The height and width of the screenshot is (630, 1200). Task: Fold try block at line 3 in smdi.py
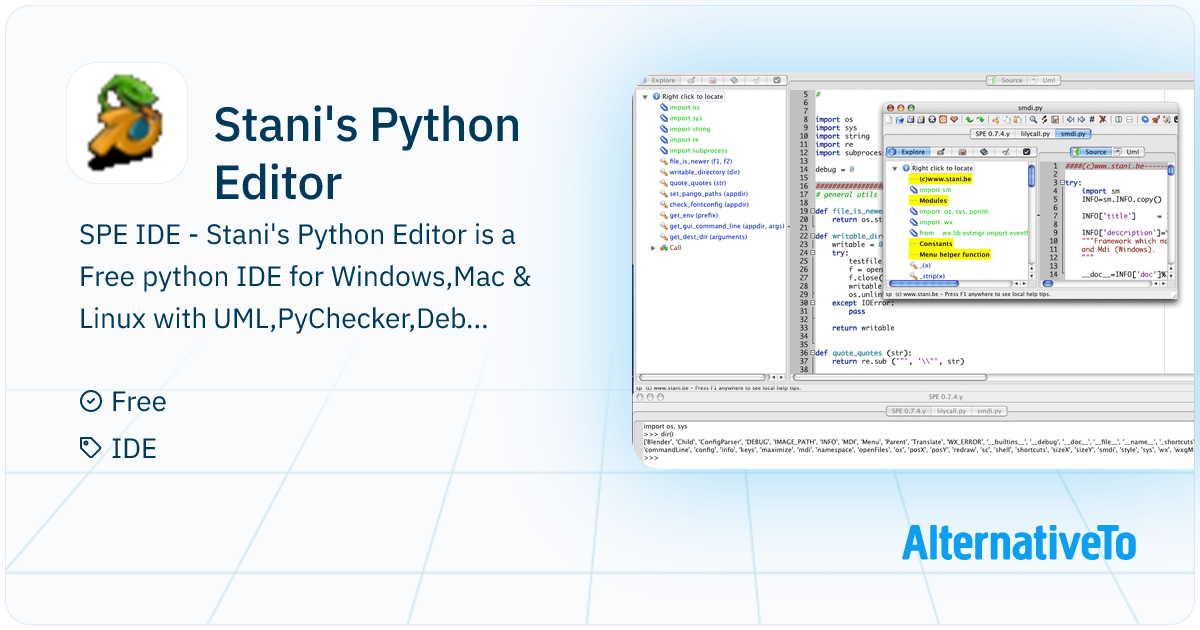click(1062, 183)
